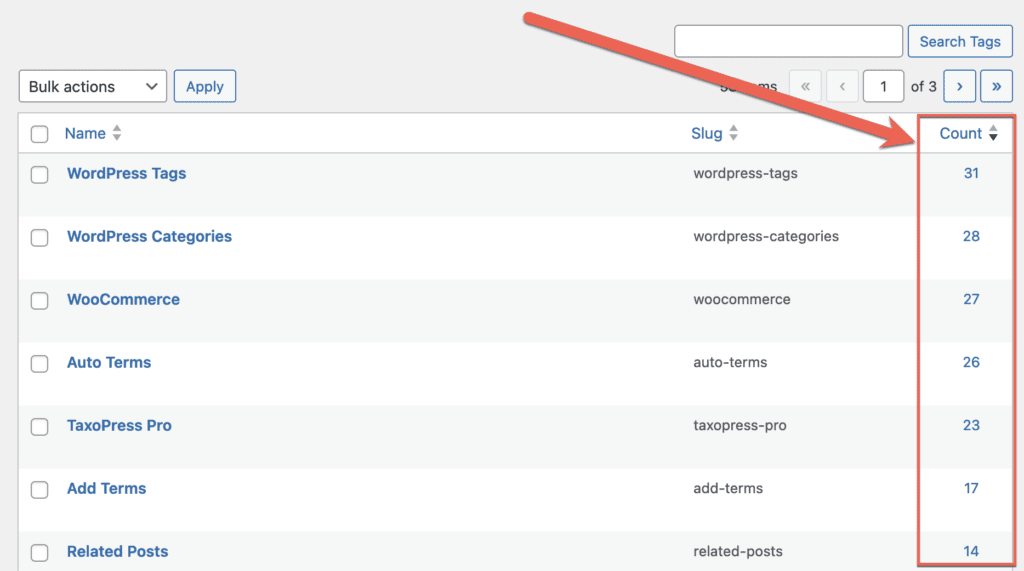
Task: Open the Add Terms tag
Action: [106, 489]
